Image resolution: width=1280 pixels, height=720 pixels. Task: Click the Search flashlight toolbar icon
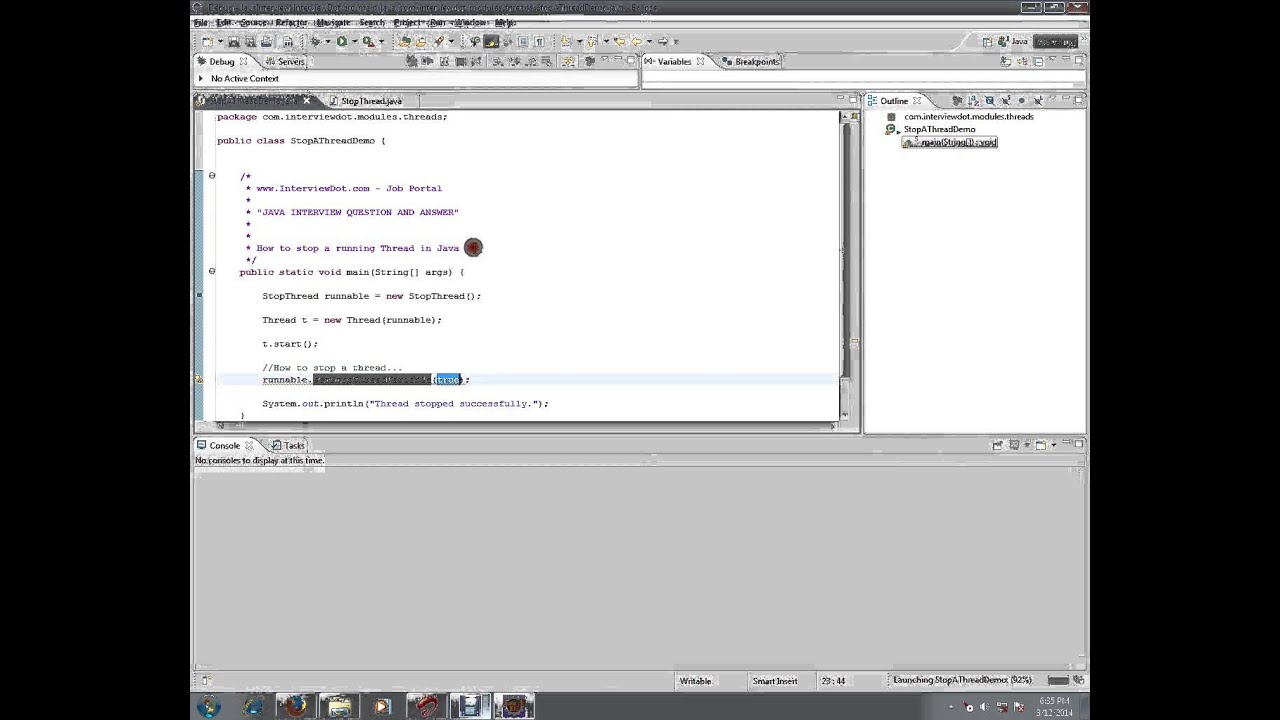click(x=438, y=41)
